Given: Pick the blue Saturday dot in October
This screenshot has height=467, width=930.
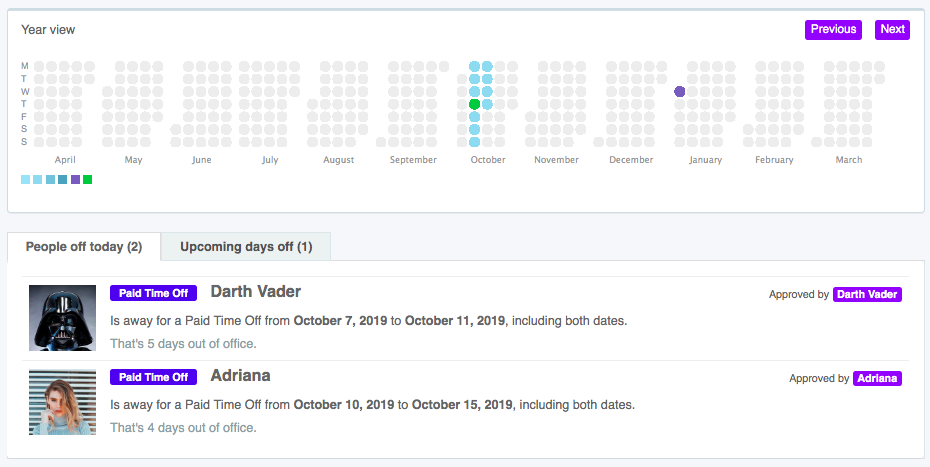Looking at the screenshot, I should pyautogui.click(x=474, y=129).
